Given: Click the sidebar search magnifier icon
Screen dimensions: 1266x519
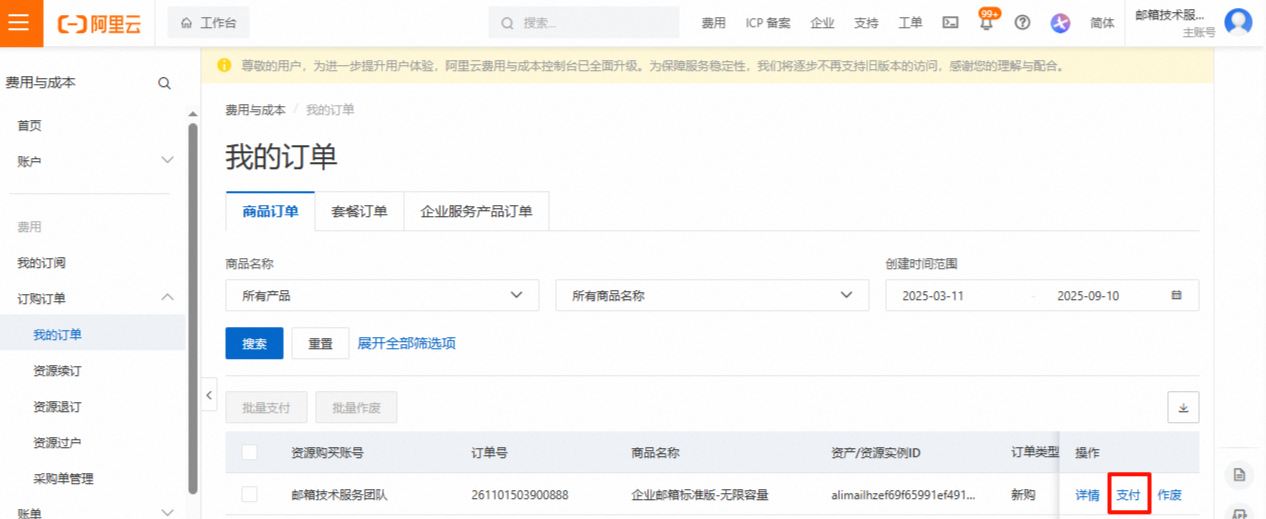Looking at the screenshot, I should click(x=165, y=83).
